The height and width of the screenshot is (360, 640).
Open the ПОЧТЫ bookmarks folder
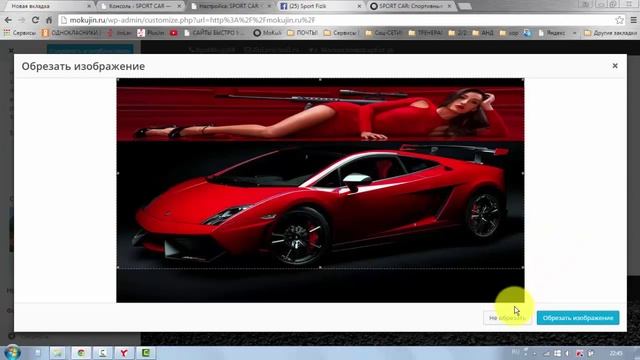302,33
